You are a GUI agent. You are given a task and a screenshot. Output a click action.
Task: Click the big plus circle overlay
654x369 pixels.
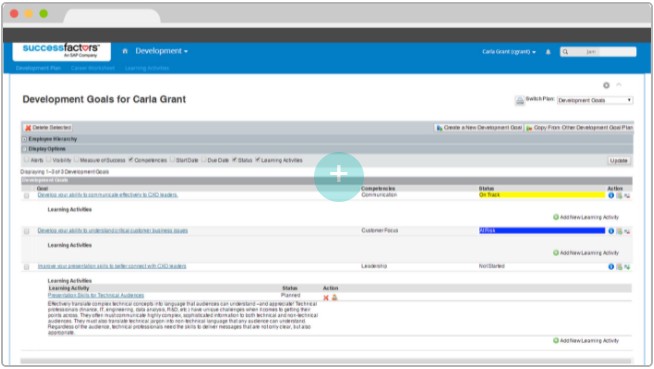339,176
